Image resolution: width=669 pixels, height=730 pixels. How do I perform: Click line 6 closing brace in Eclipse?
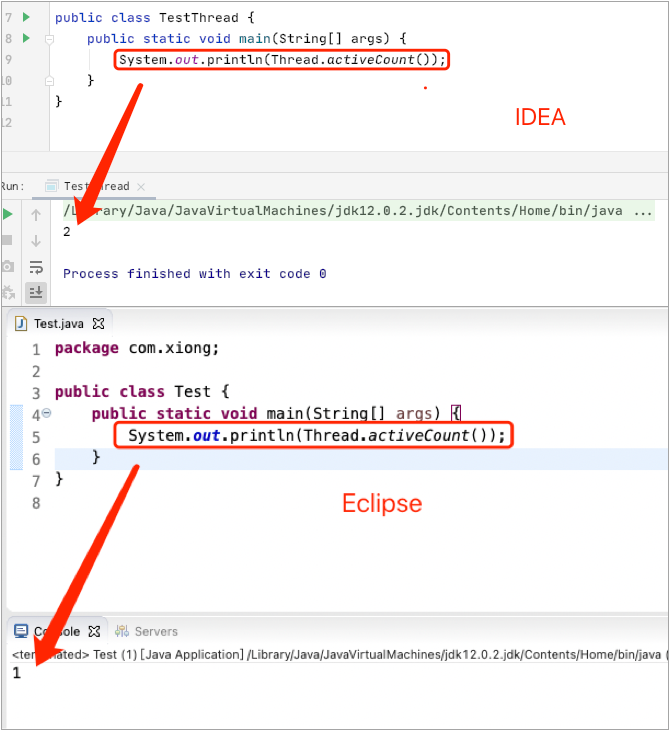click(96, 457)
